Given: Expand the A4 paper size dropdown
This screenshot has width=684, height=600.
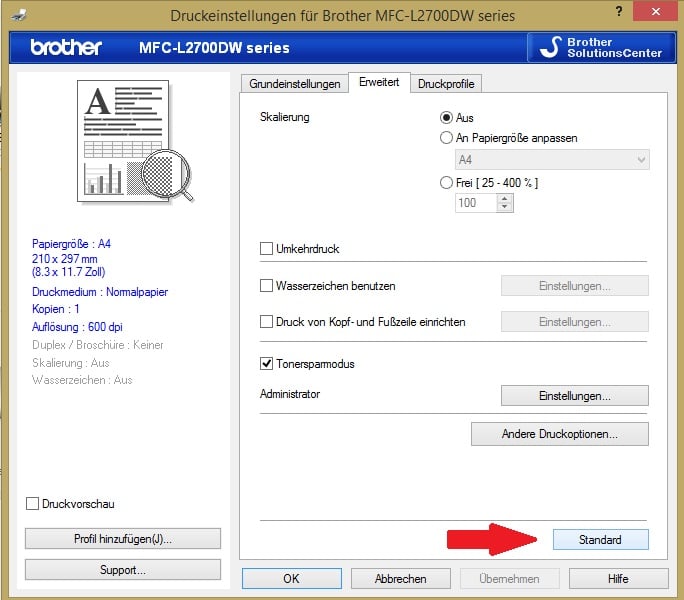Looking at the screenshot, I should [551, 160].
